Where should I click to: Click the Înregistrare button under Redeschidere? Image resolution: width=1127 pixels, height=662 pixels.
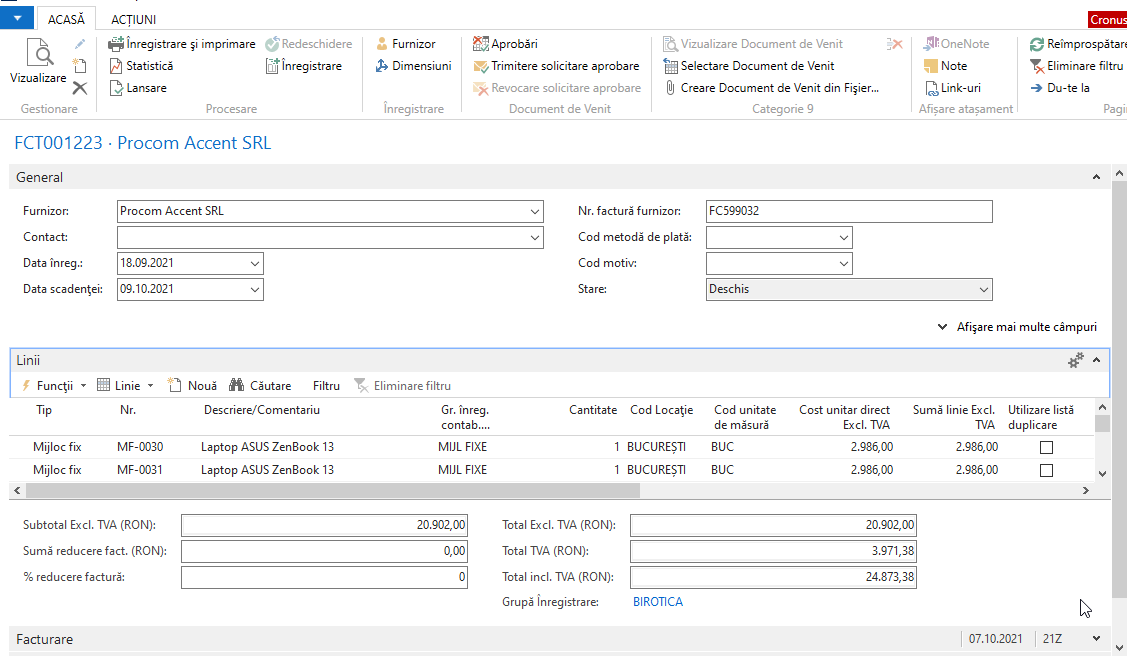coord(303,66)
